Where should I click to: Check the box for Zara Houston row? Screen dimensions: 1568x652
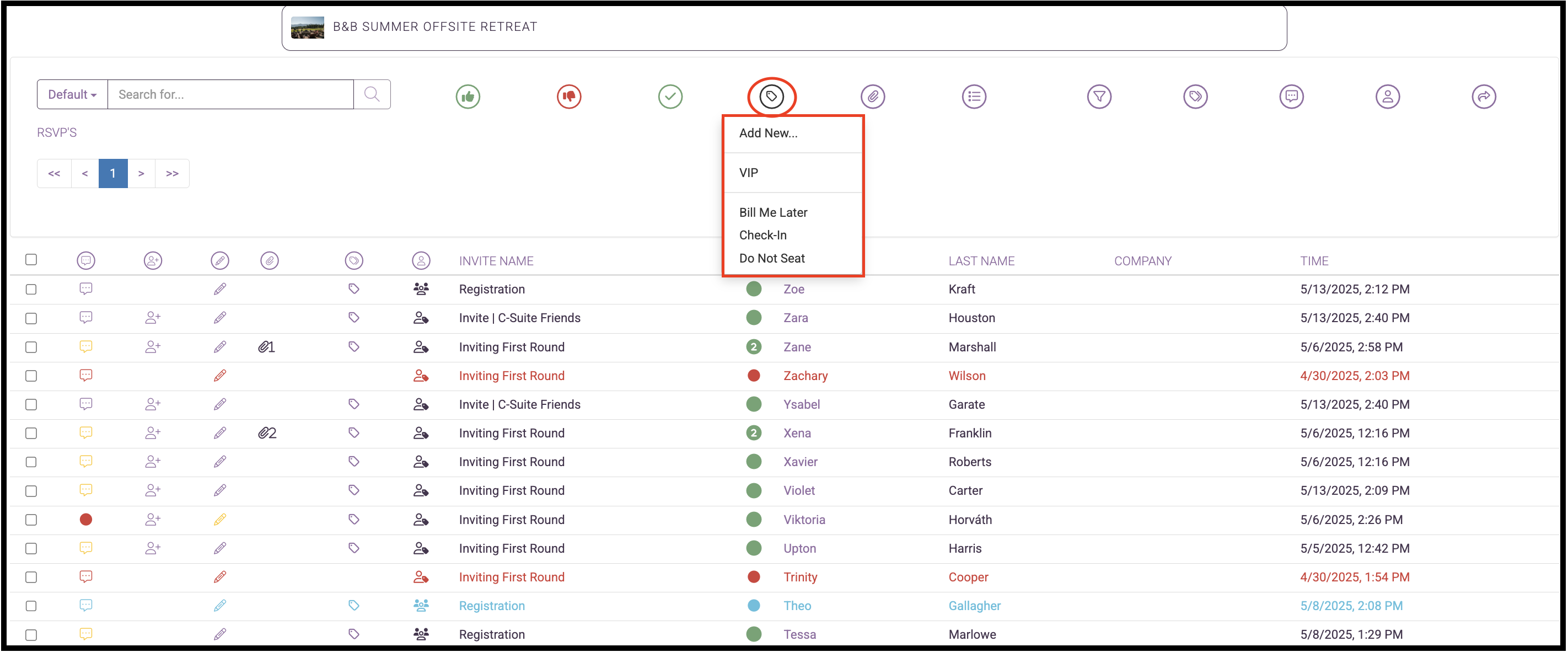click(31, 318)
